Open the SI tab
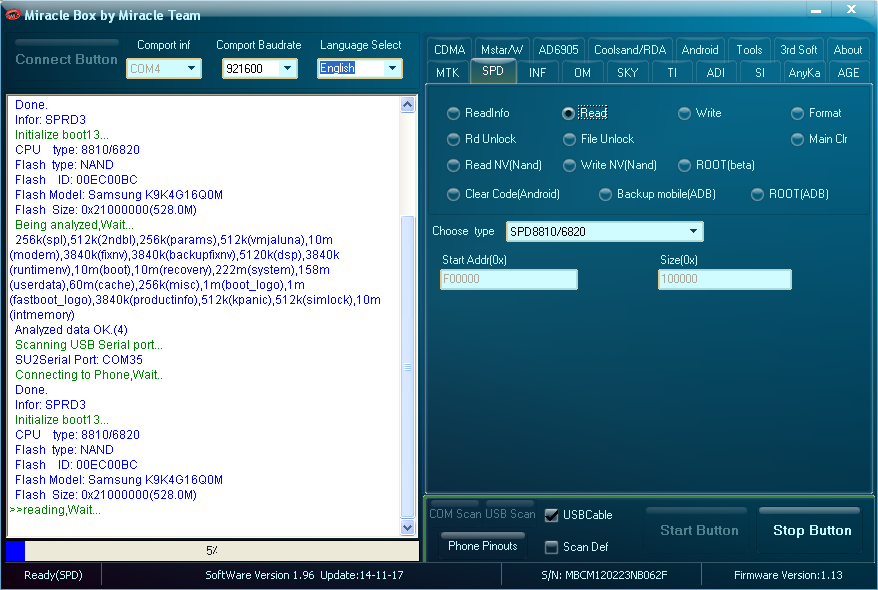The height and width of the screenshot is (590, 878). click(760, 73)
